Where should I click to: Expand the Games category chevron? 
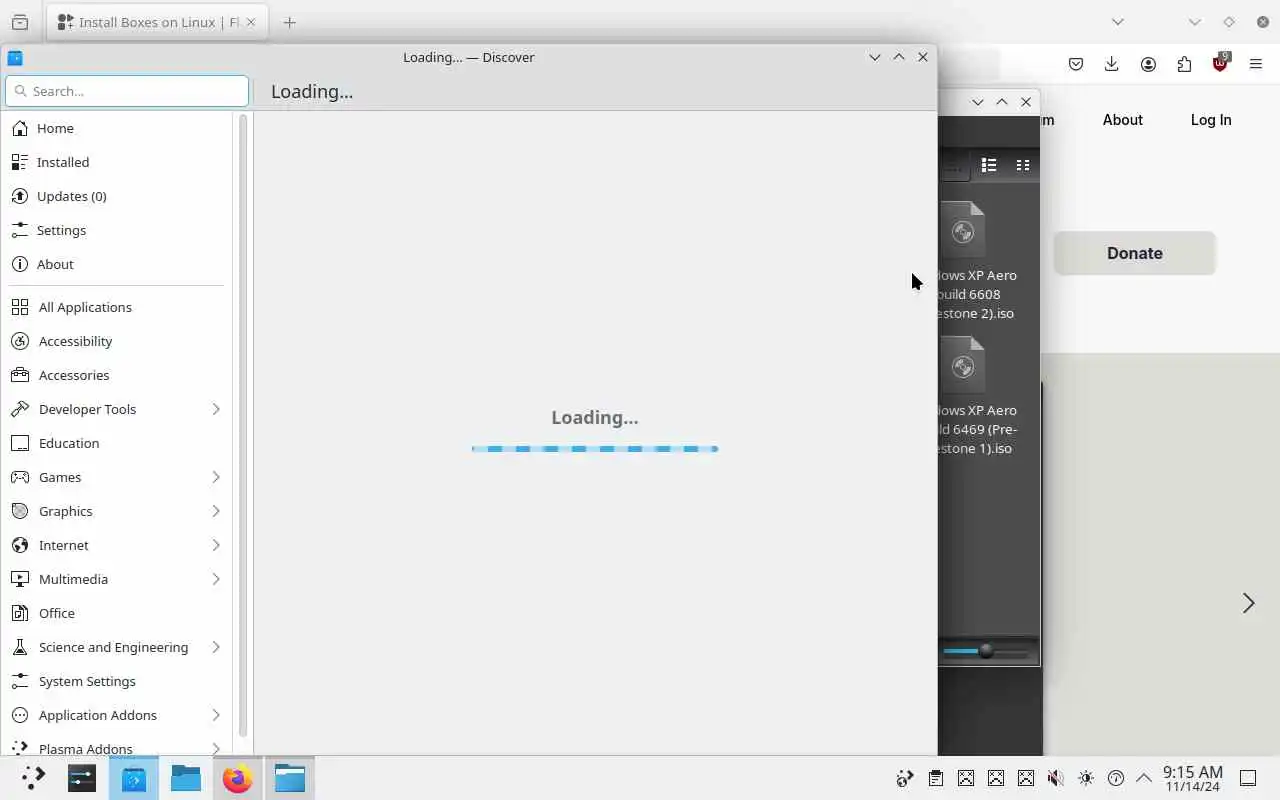[216, 477]
